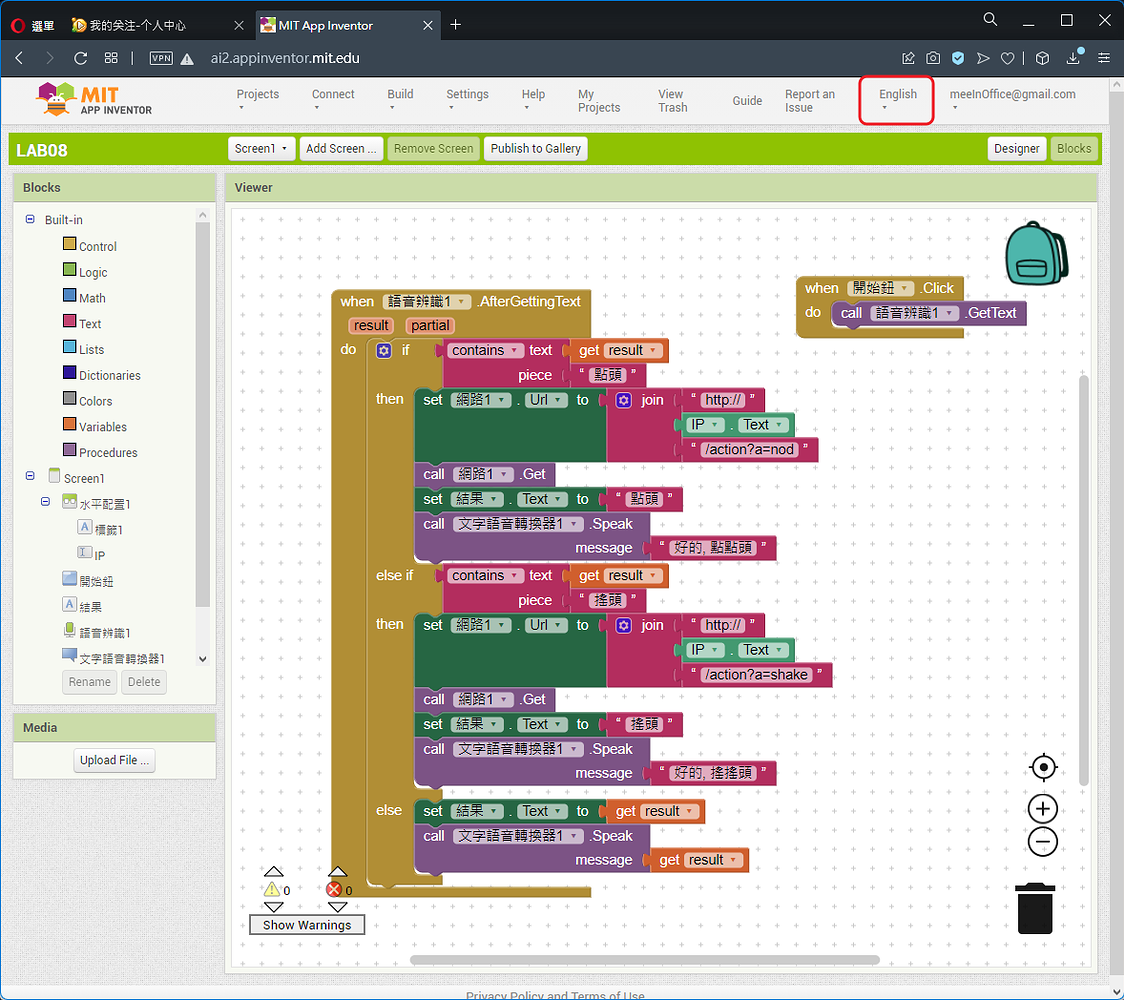Viewport: 1124px width, 1000px height.
Task: Toggle Show Warnings
Action: pyautogui.click(x=306, y=924)
